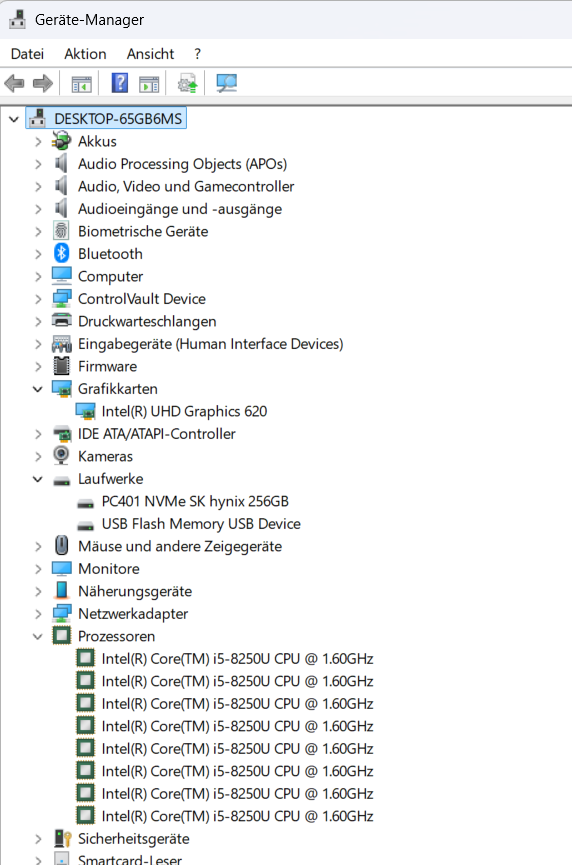
Task: Select Eingabegeräte (Human Interface Devices) label
Action: coord(210,344)
